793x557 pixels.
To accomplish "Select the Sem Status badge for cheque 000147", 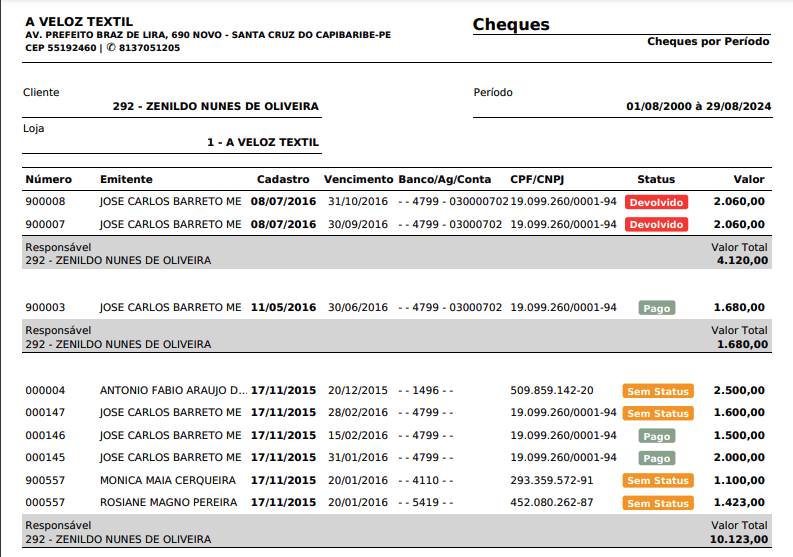I will [x=657, y=413].
